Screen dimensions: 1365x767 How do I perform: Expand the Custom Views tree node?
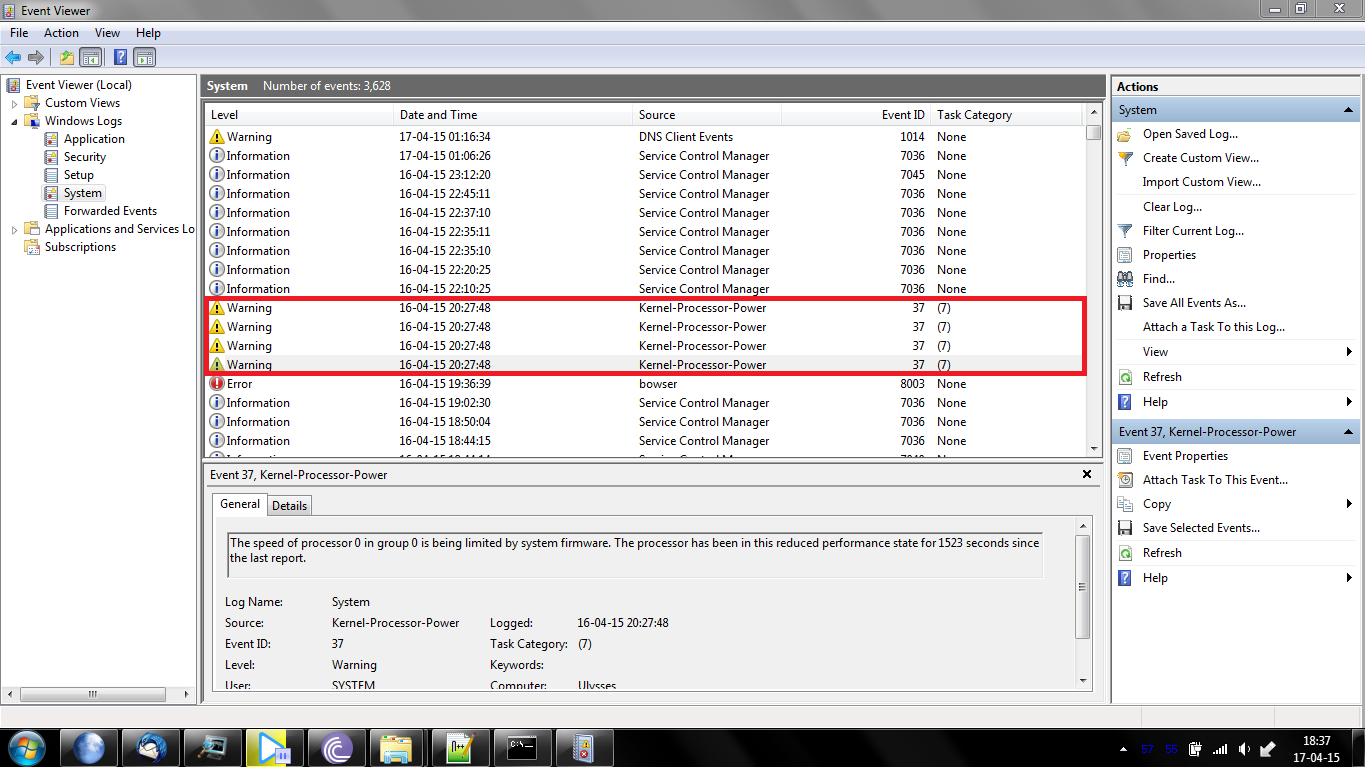pos(14,103)
